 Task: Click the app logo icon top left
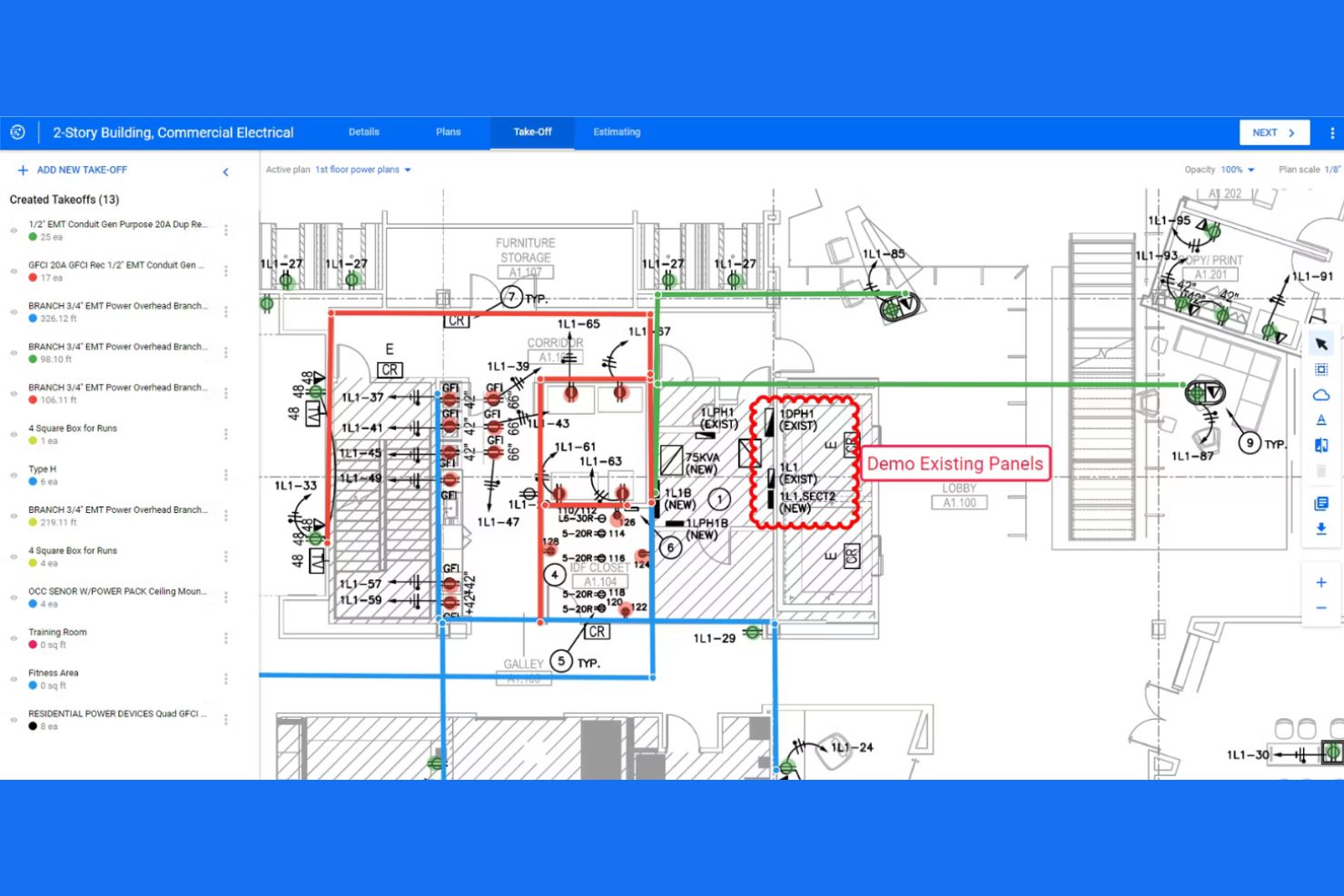(x=18, y=132)
